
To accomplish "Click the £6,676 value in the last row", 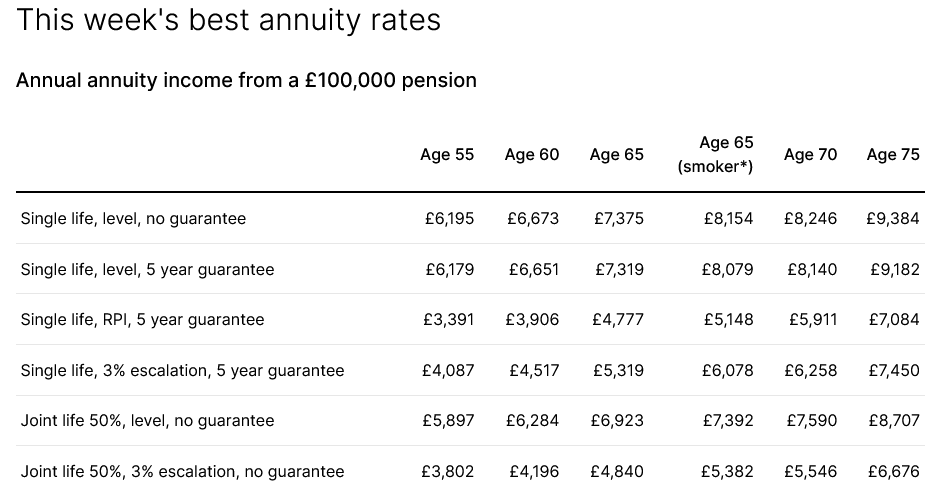I will coord(893,472).
